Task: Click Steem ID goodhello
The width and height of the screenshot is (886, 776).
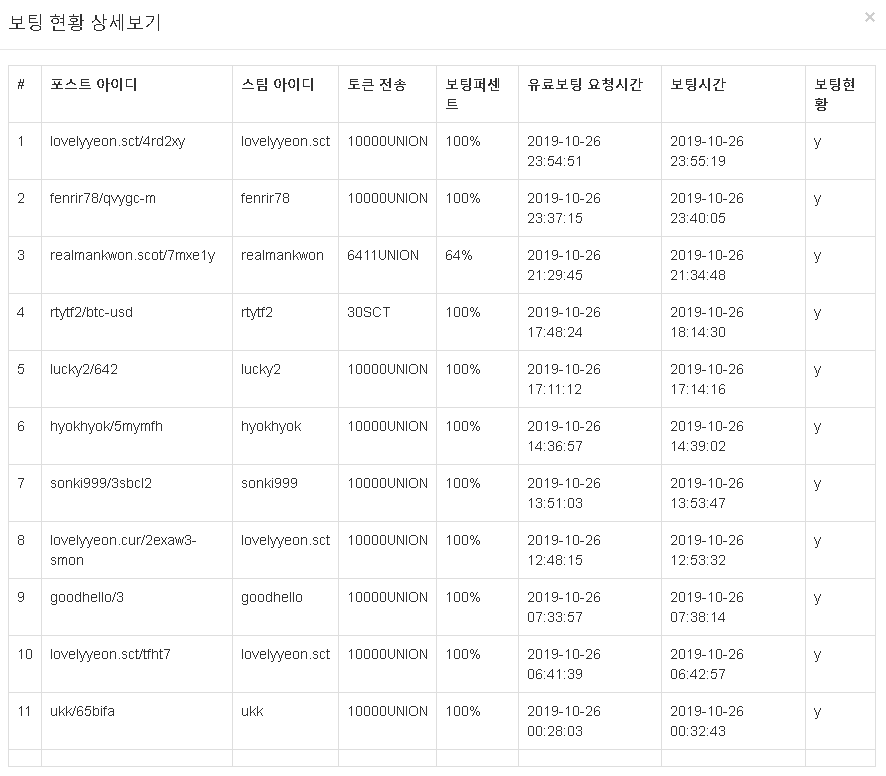Action: [x=272, y=597]
